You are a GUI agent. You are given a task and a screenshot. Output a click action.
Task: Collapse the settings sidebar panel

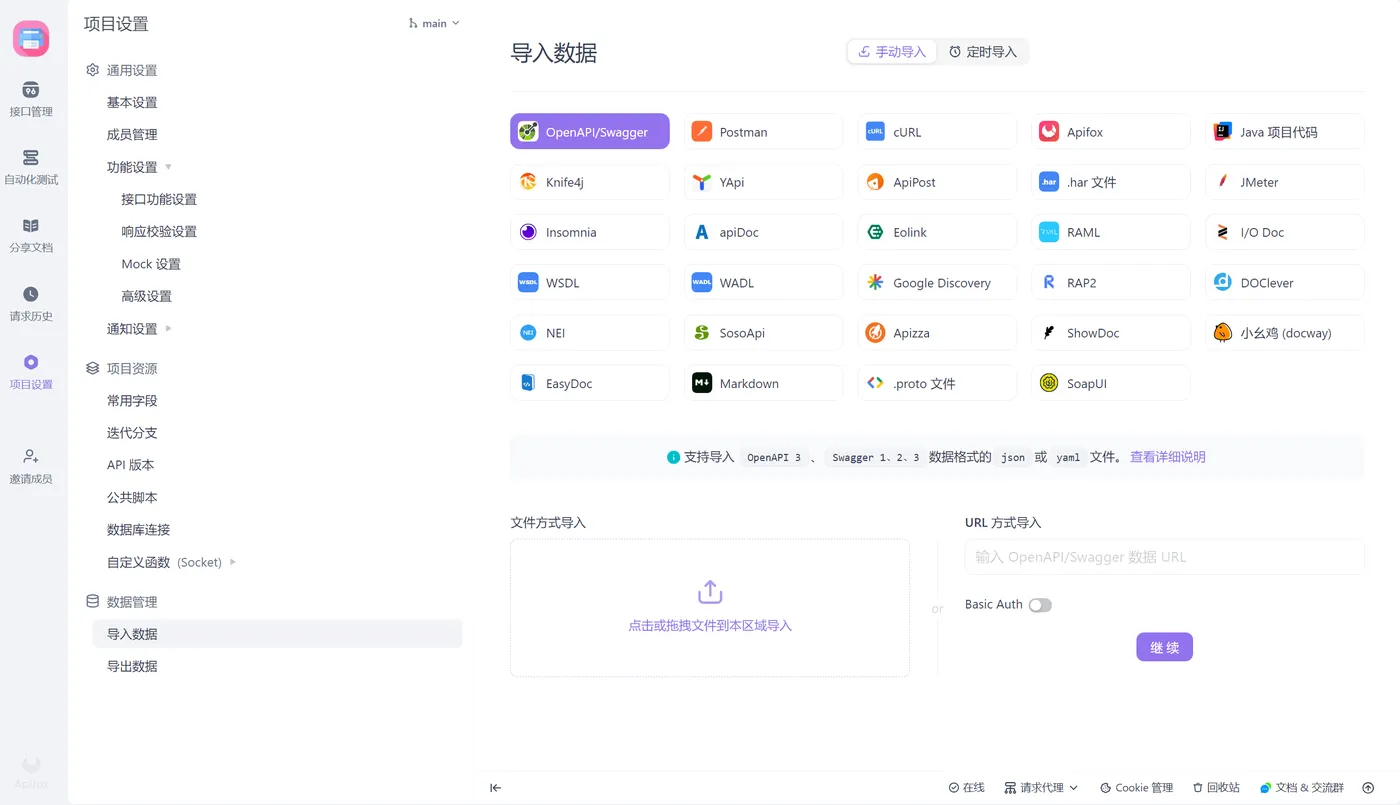coord(495,788)
